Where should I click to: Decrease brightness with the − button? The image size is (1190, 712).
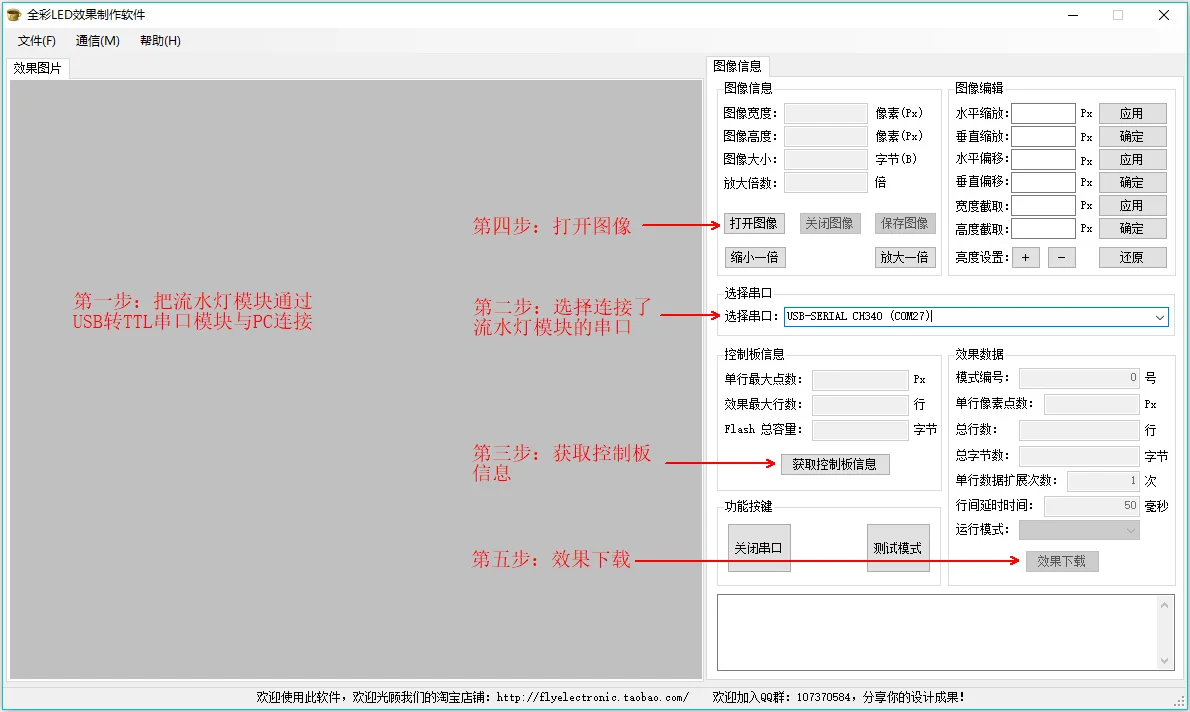(x=1062, y=257)
